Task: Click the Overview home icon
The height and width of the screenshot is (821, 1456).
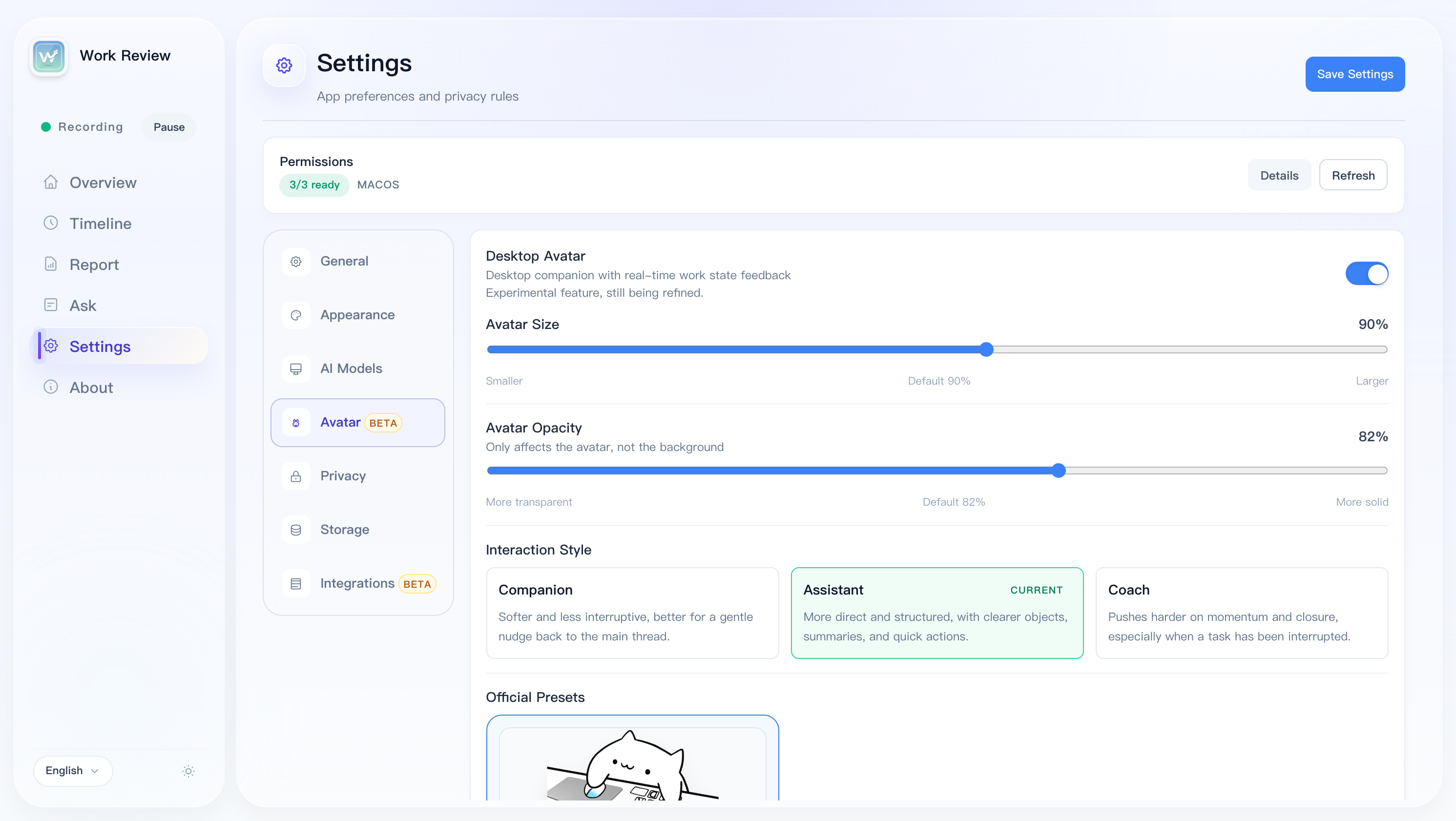Action: (x=51, y=182)
